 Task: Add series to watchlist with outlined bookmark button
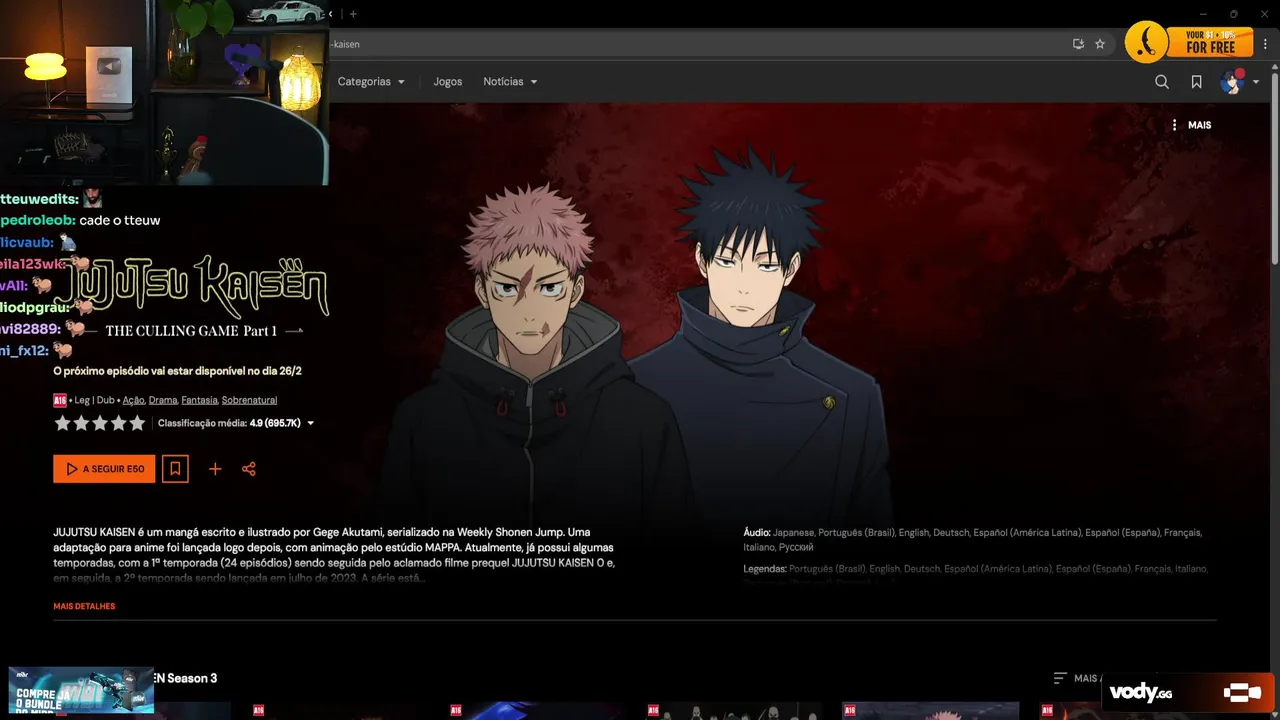click(x=175, y=469)
